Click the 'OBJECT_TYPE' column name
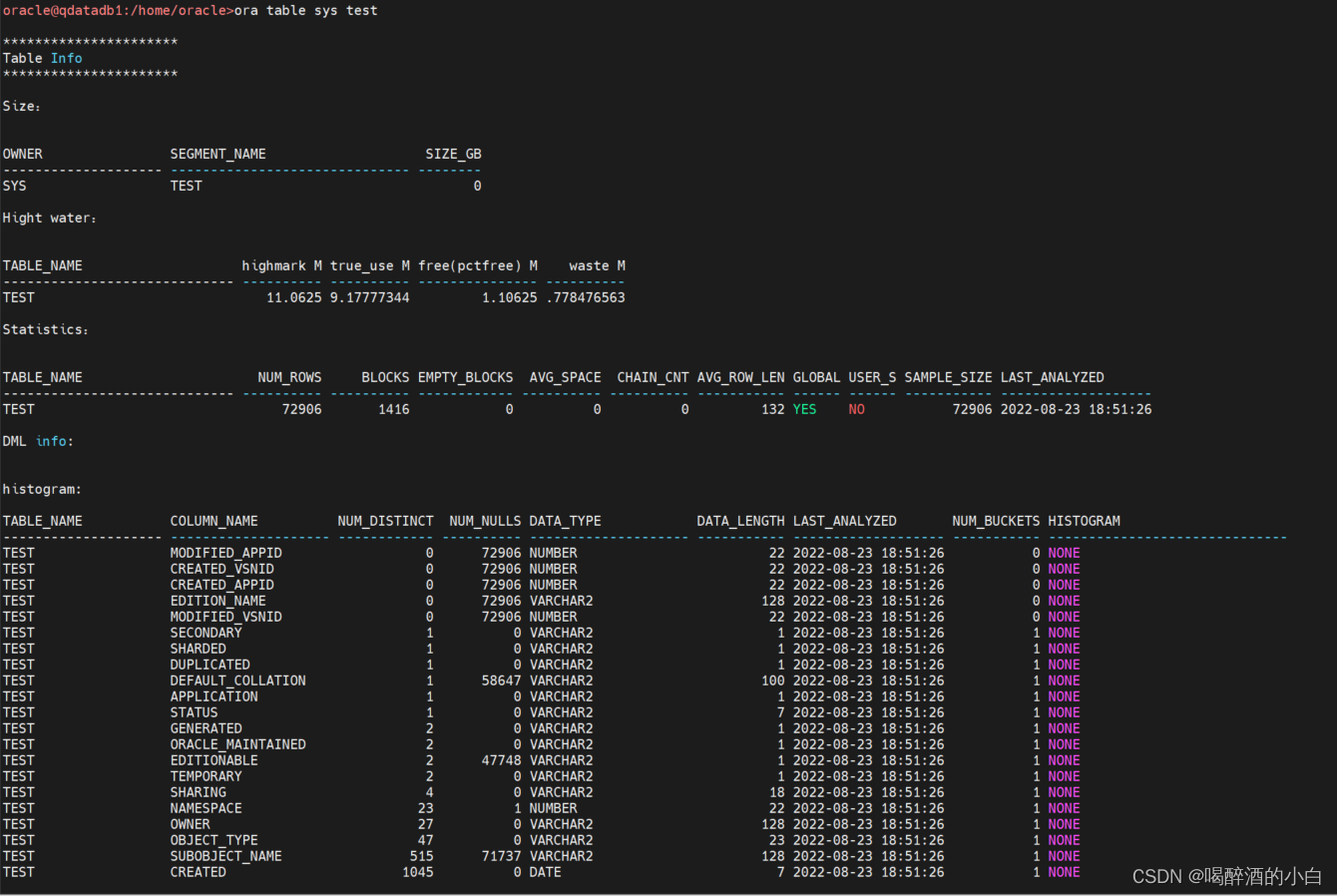Viewport: 1337px width, 896px height. (214, 840)
